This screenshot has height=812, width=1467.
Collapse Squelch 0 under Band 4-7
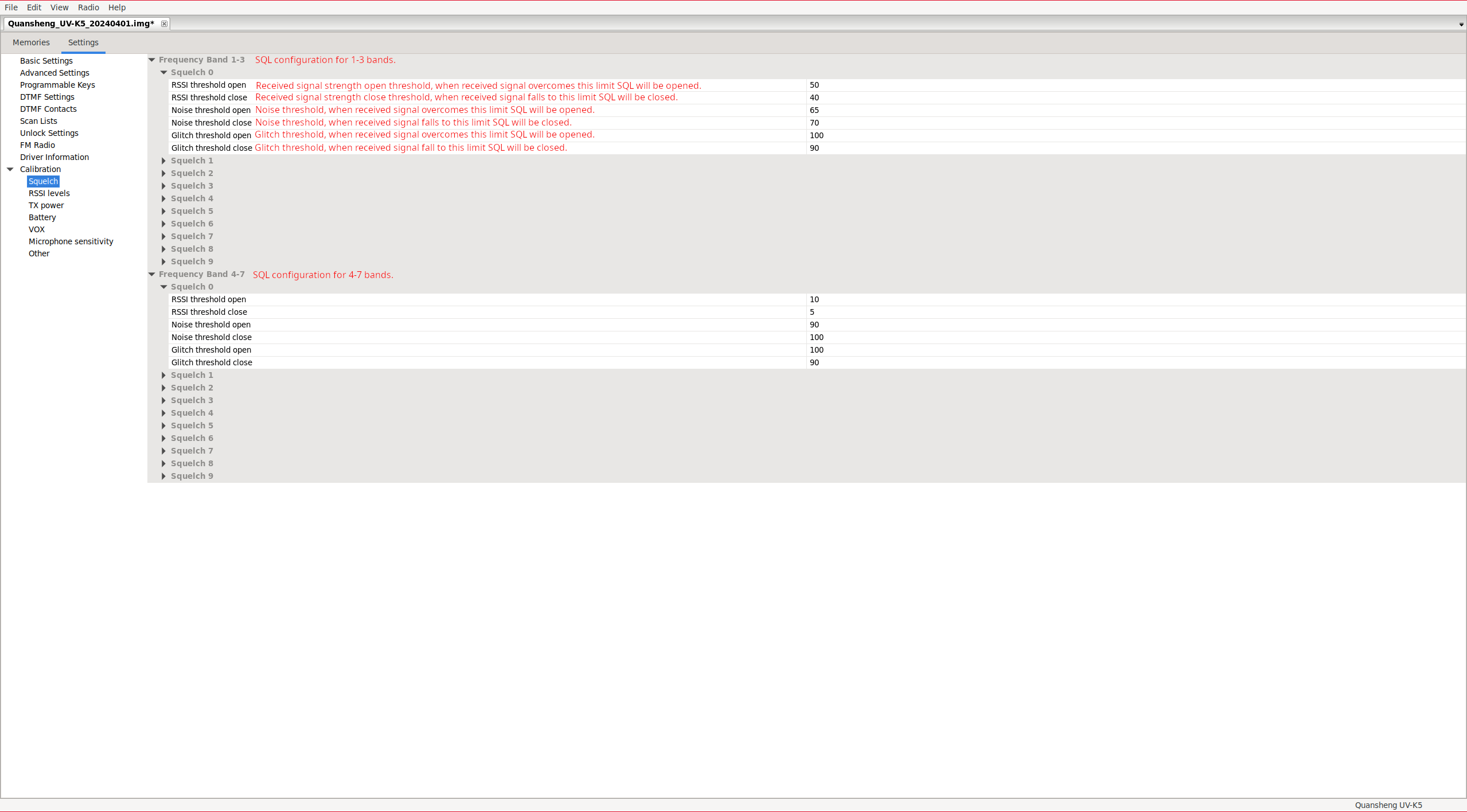click(x=163, y=287)
